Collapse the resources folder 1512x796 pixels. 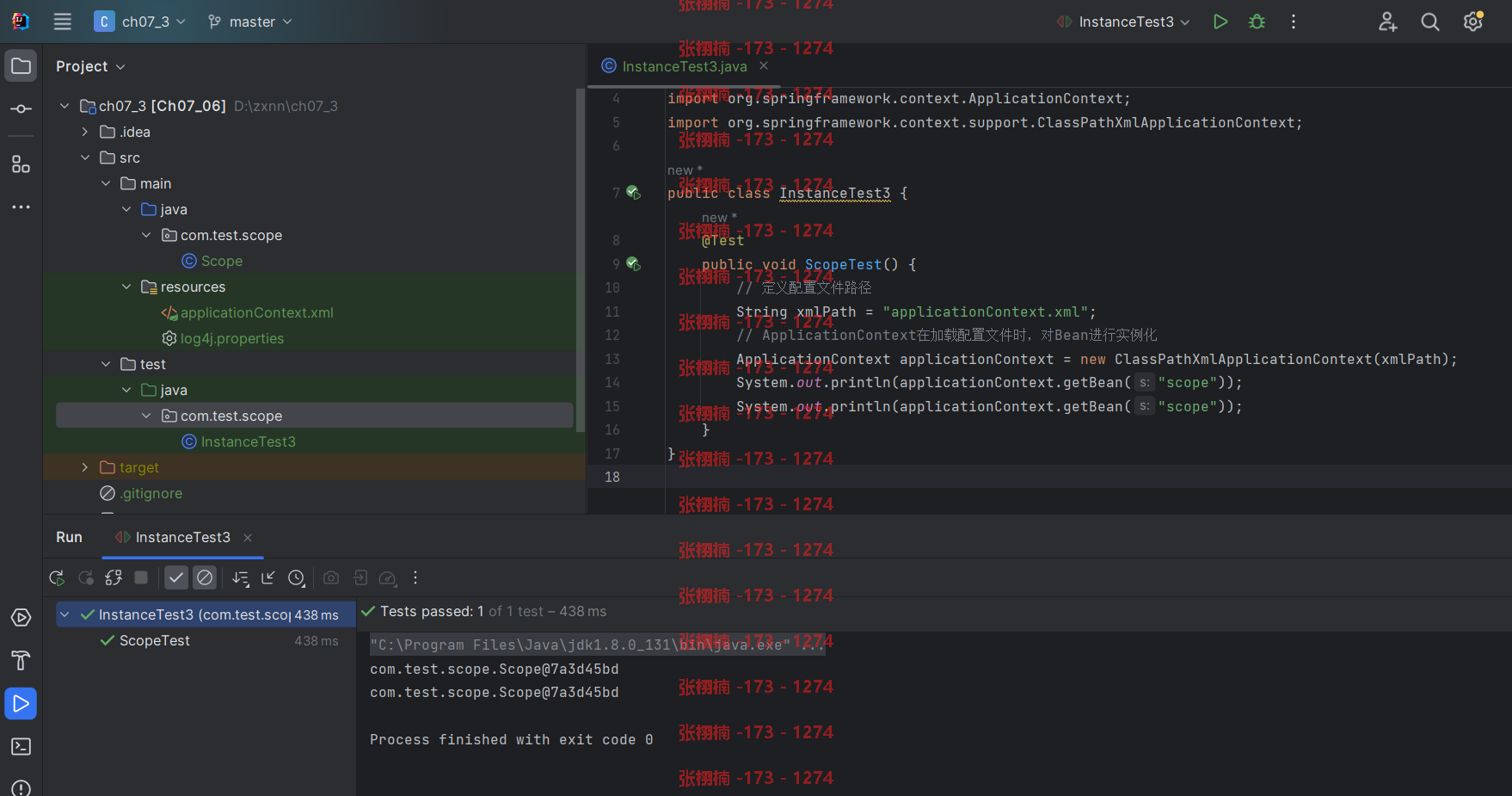click(126, 287)
